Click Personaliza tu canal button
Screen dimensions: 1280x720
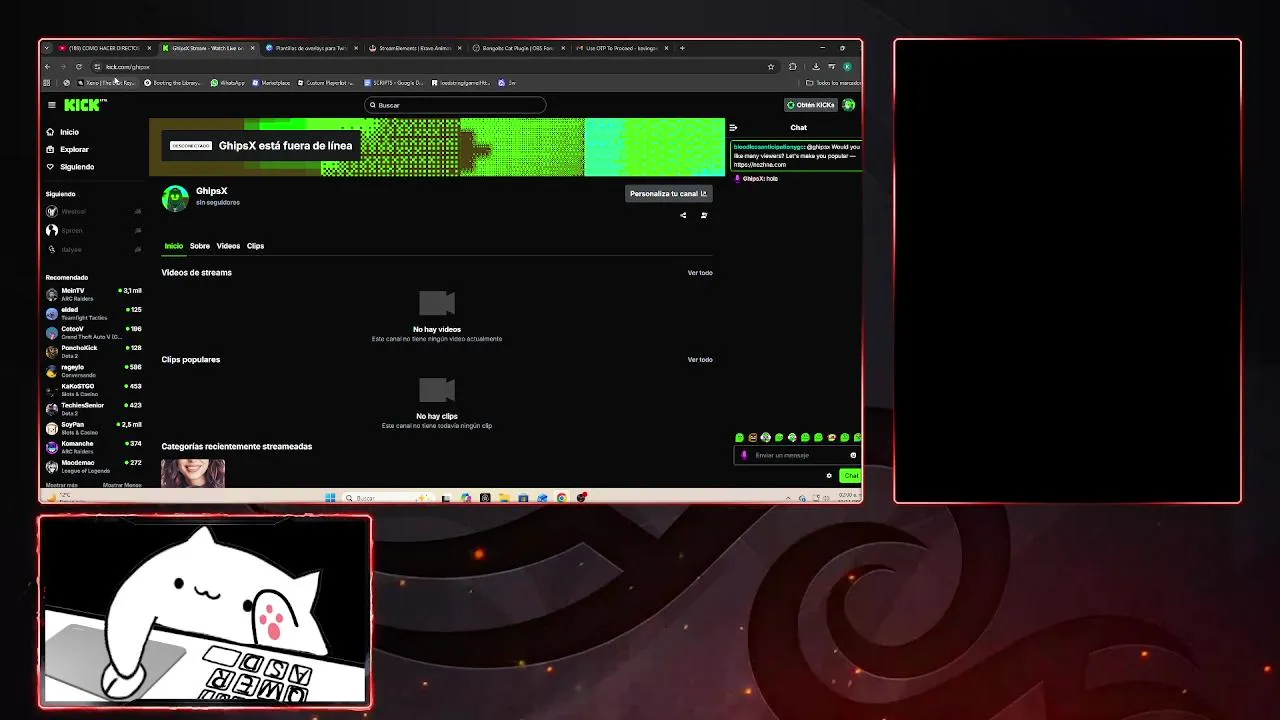(669, 194)
